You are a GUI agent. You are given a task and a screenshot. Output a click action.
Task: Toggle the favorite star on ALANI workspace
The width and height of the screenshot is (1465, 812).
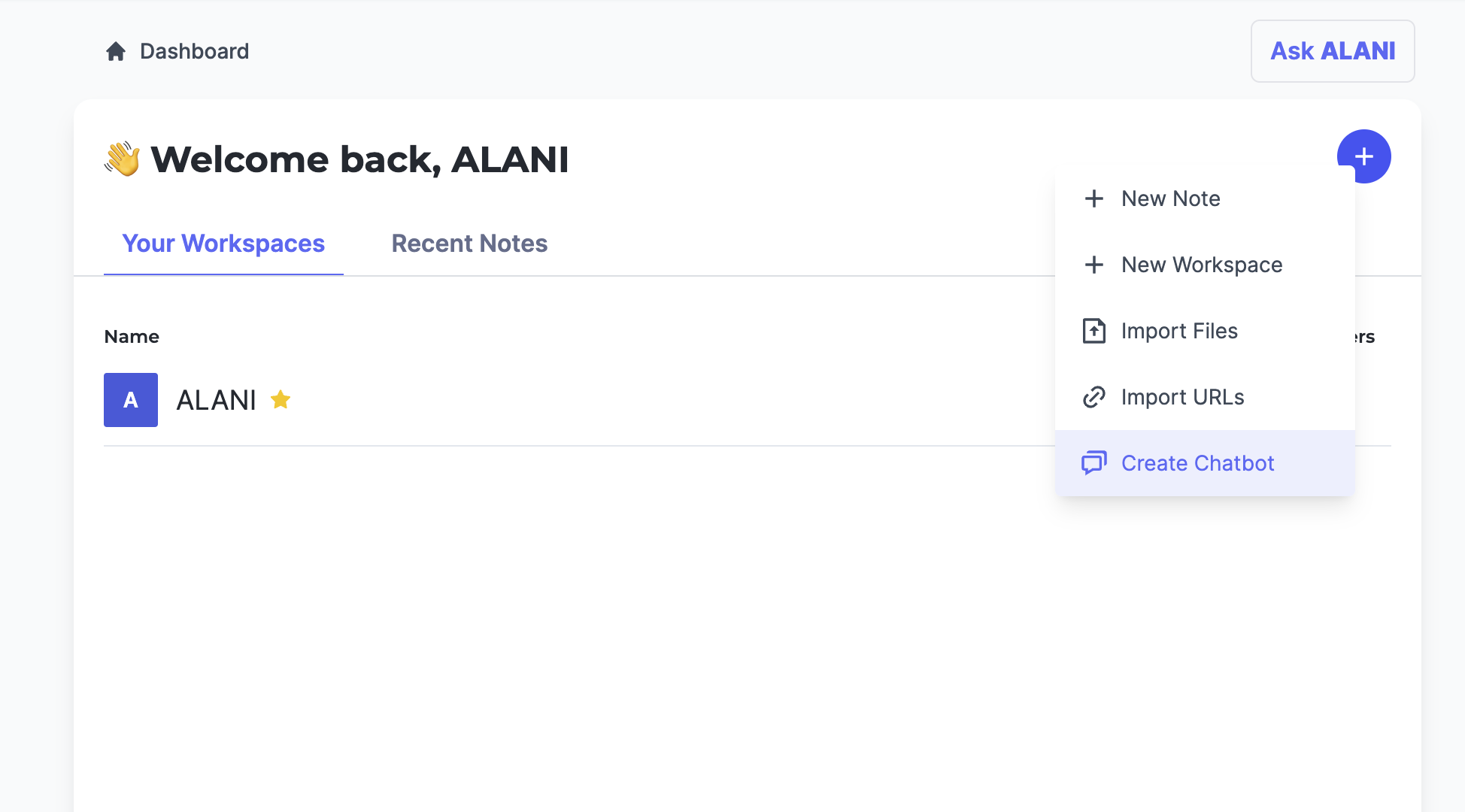281,399
